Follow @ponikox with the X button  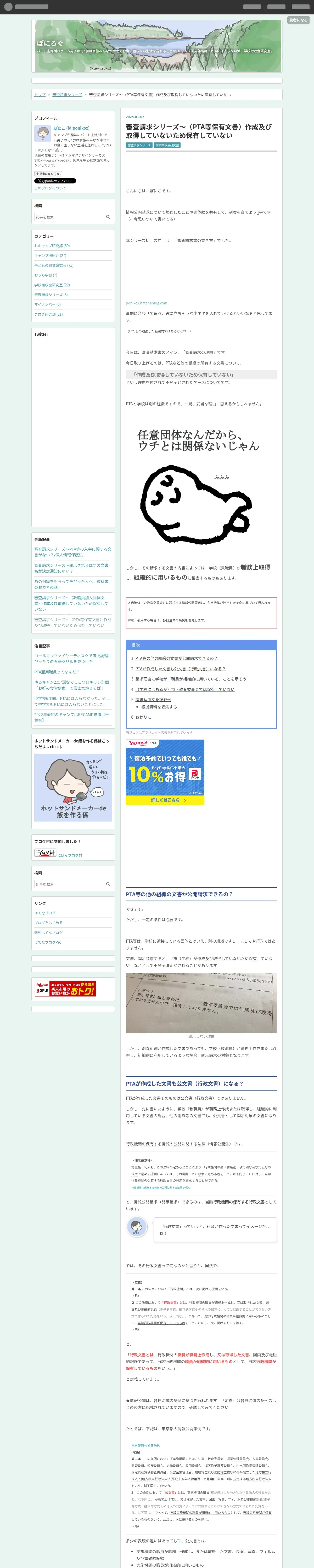pos(55,181)
